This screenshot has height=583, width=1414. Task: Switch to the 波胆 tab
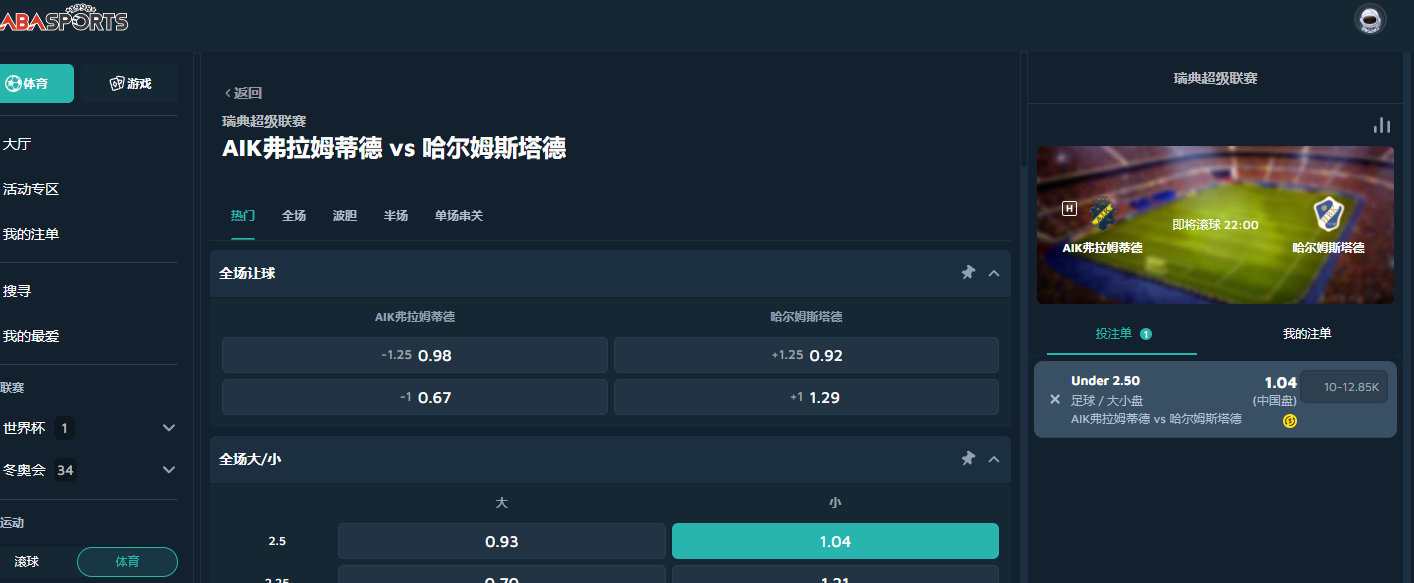point(344,216)
